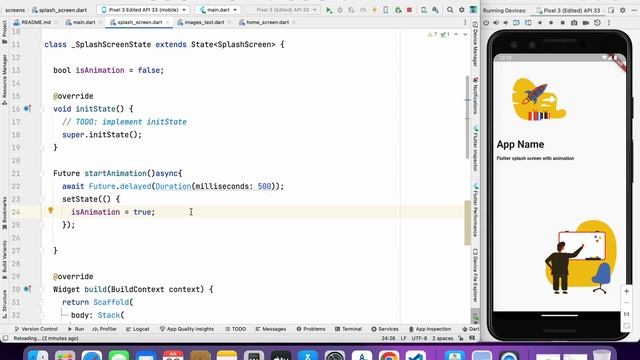Screen dimensions: 640x360
Task: Open emulator toolbar more options menu
Action: pyautogui.click(x=609, y=23)
